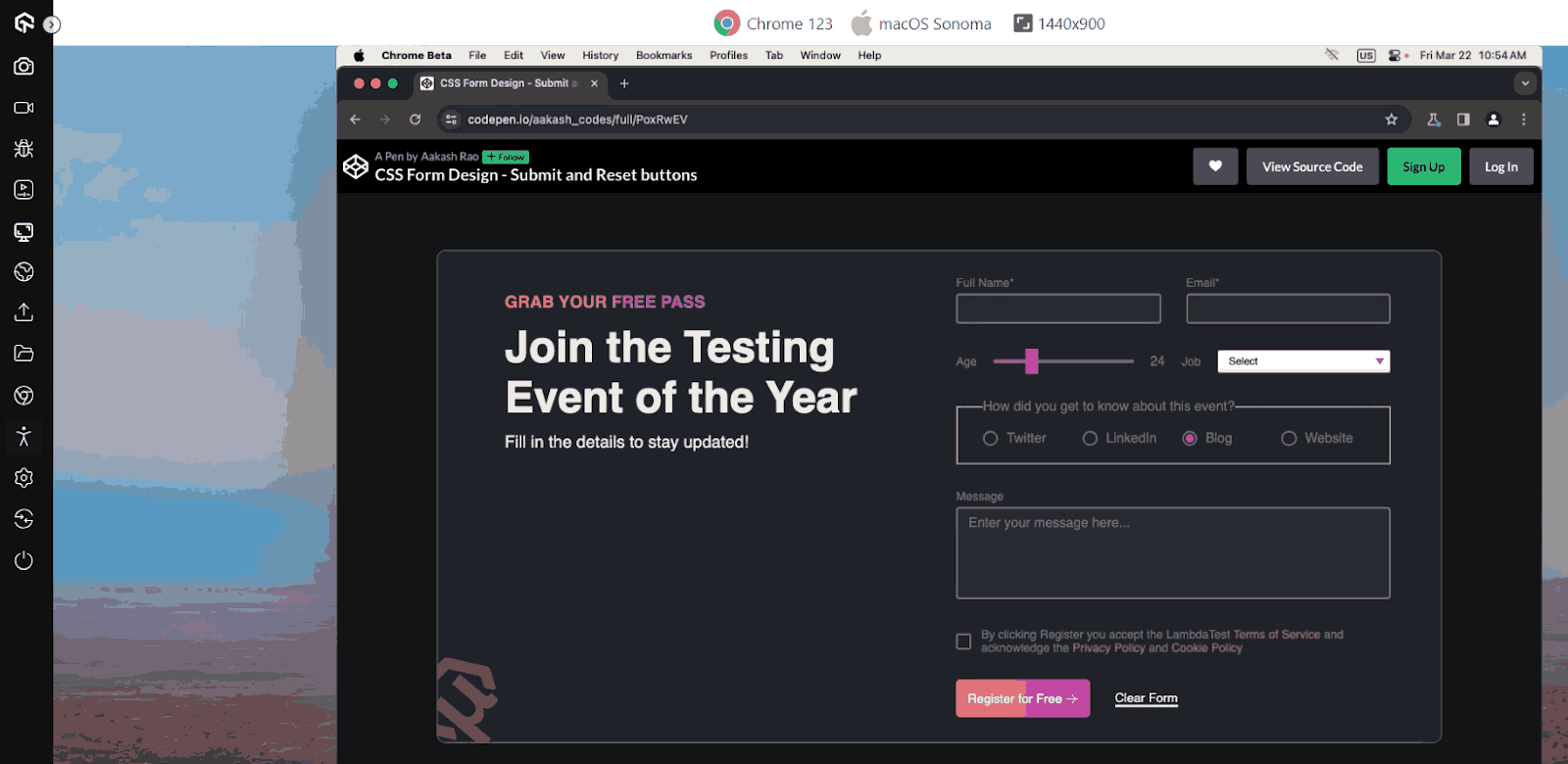
Task: Click the Log In button
Action: 1501,167
